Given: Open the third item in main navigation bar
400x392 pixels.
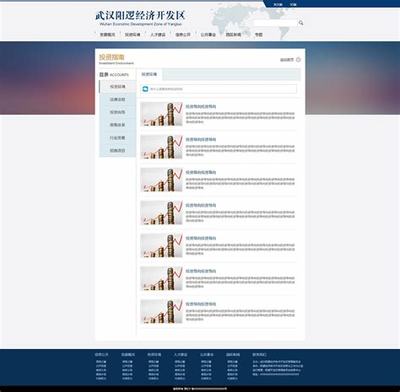Looking at the screenshot, I should coord(158,34).
